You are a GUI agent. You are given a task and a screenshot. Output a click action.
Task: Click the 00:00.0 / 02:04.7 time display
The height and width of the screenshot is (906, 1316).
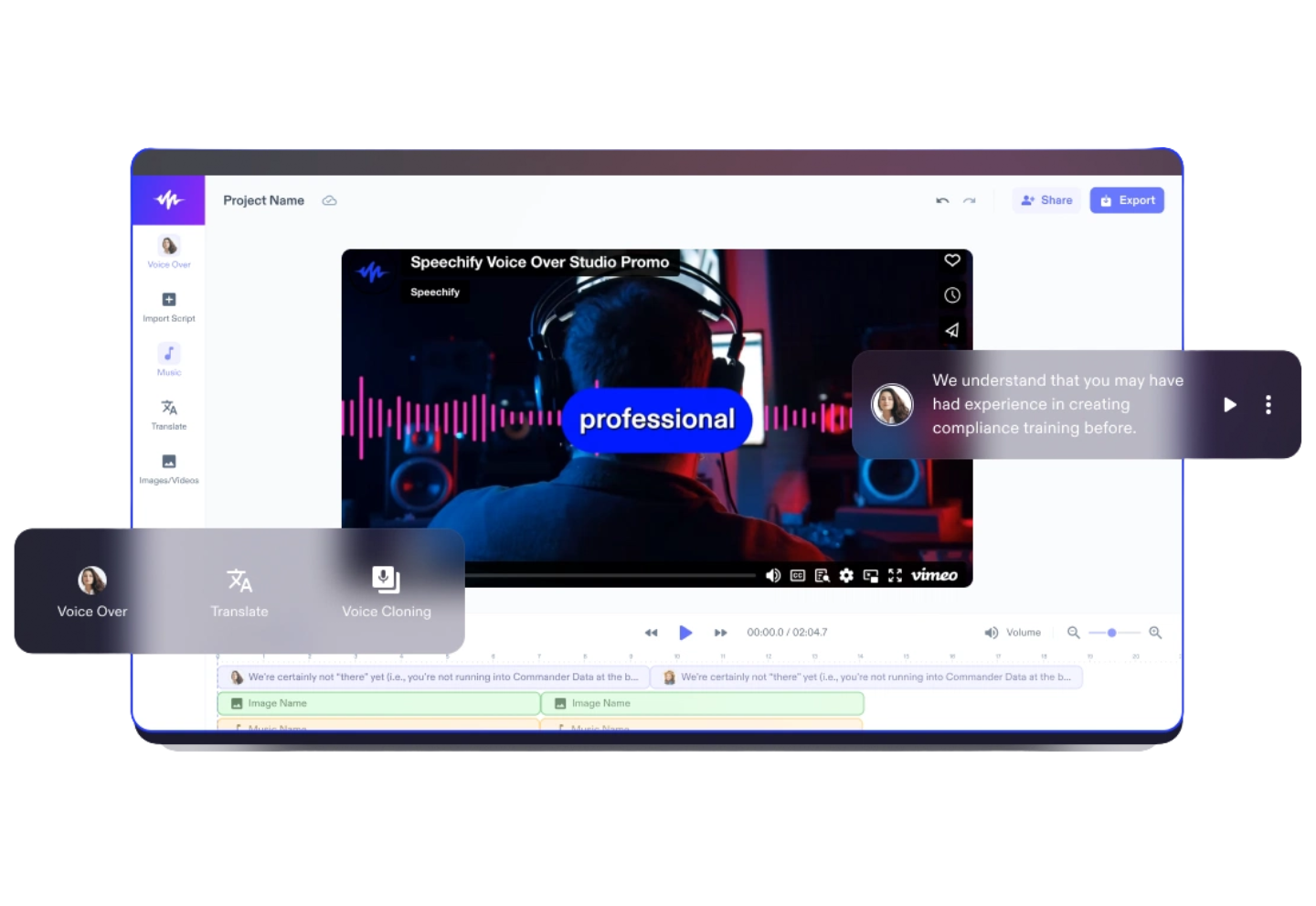[787, 633]
